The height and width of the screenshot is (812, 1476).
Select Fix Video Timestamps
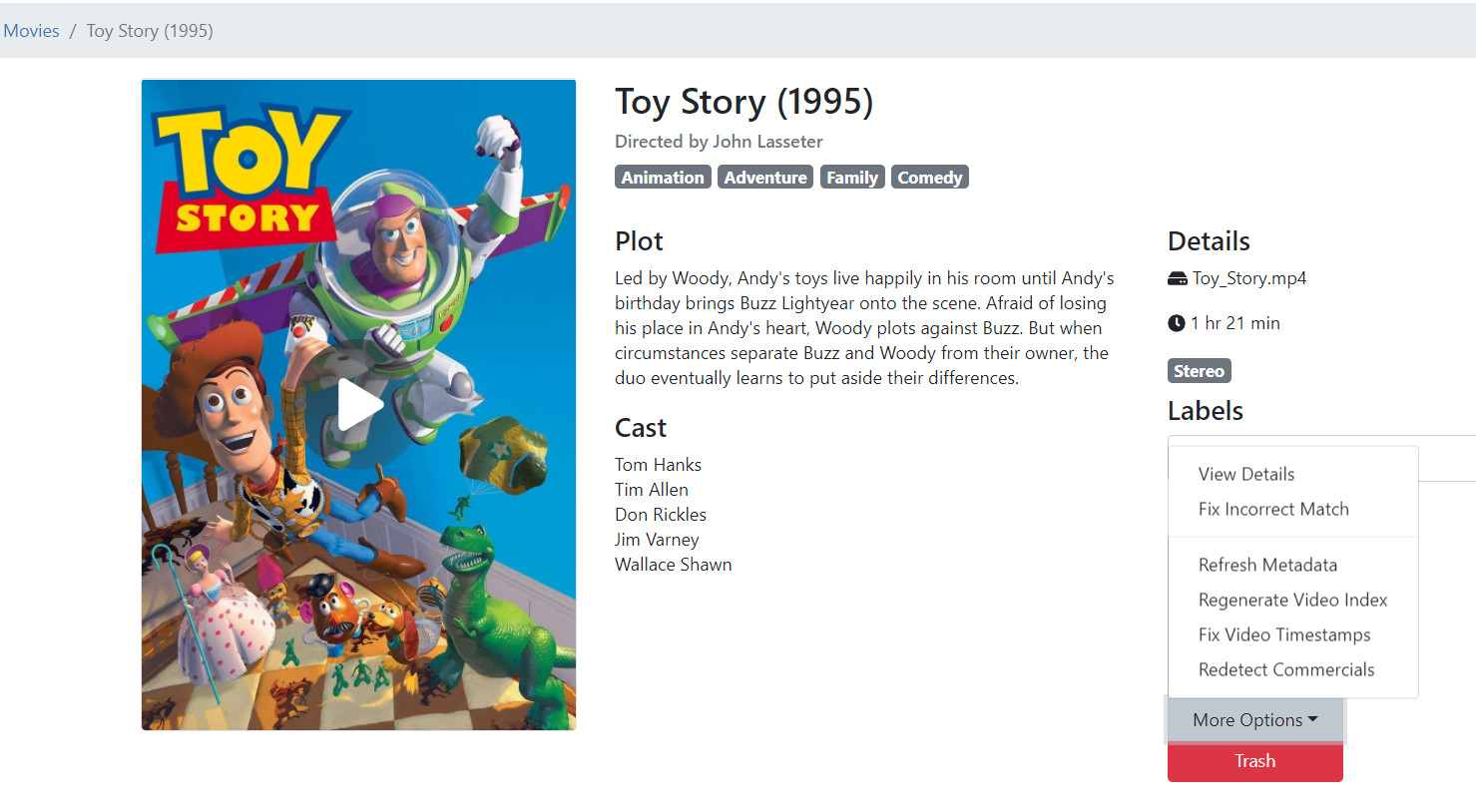pos(1284,634)
